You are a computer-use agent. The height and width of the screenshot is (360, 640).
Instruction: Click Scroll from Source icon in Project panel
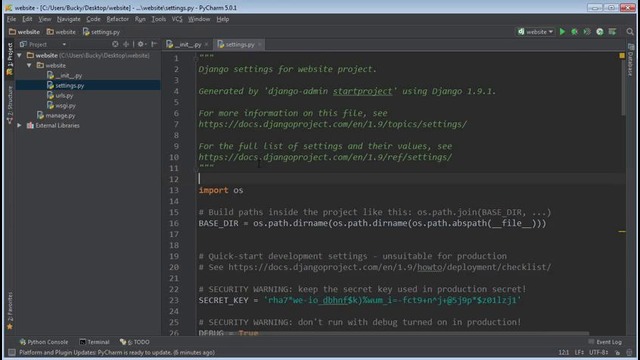[115, 44]
